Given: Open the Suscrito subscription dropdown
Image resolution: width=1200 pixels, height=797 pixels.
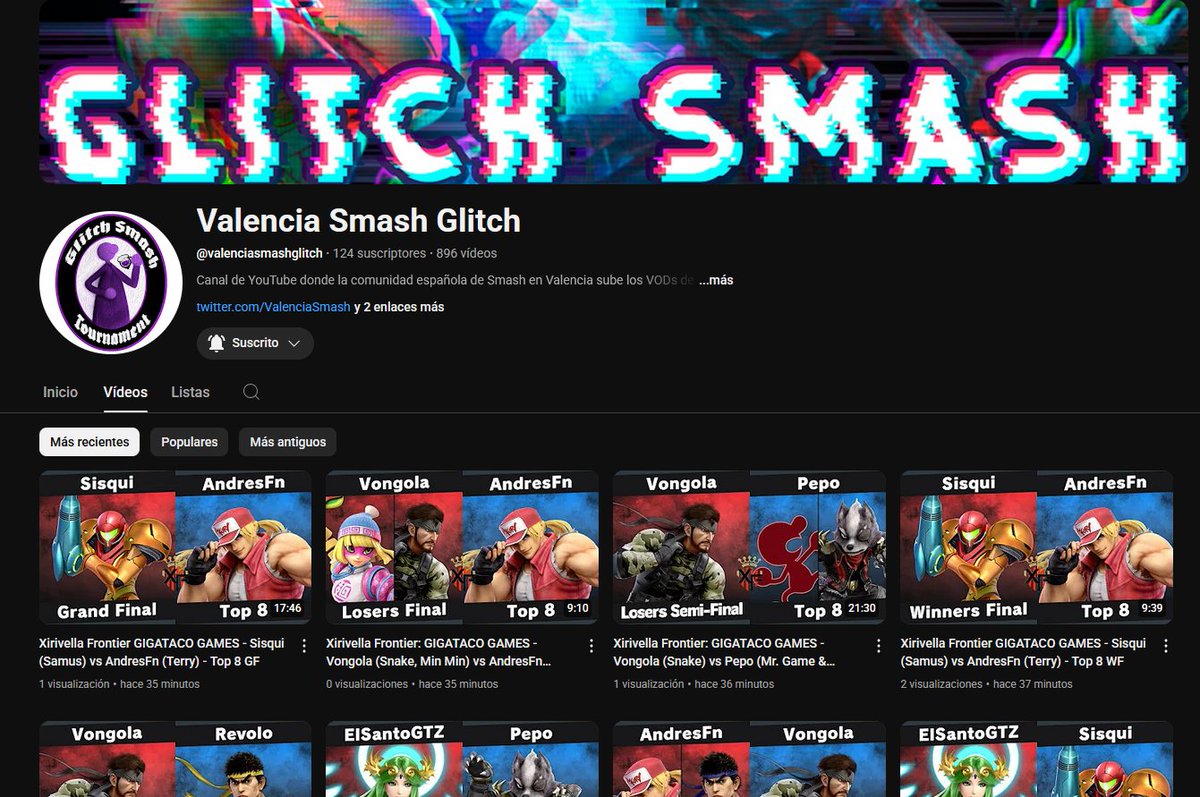Looking at the screenshot, I should click(x=255, y=343).
